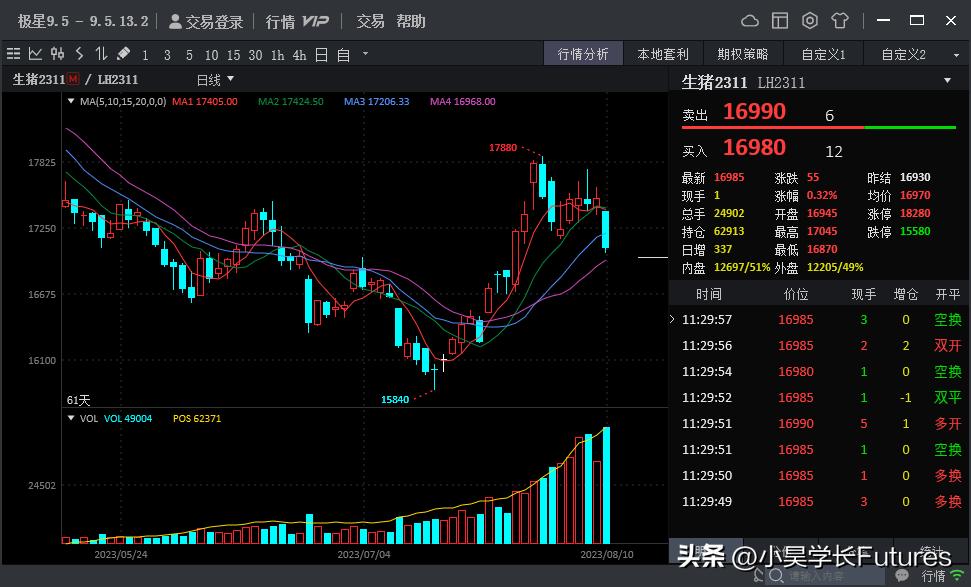Toggle the 1h timeframe period

[277, 55]
